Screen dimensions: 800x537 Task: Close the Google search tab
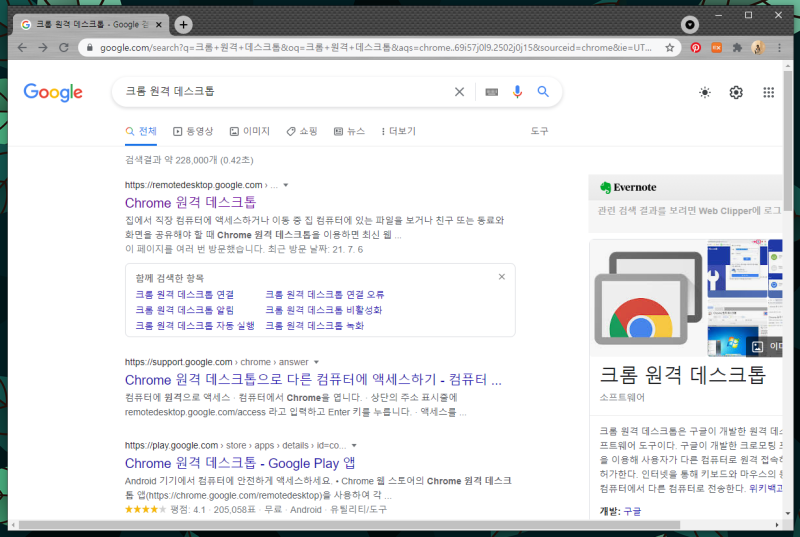click(x=159, y=24)
